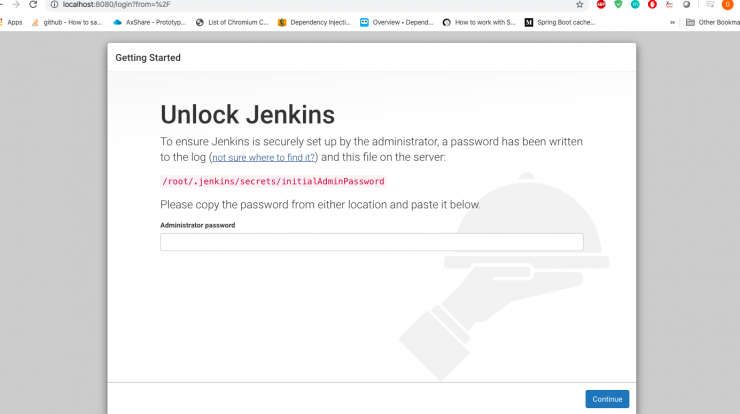740x414 pixels.
Task: Click the teal circular 'm' extension icon
Action: [x=635, y=5]
